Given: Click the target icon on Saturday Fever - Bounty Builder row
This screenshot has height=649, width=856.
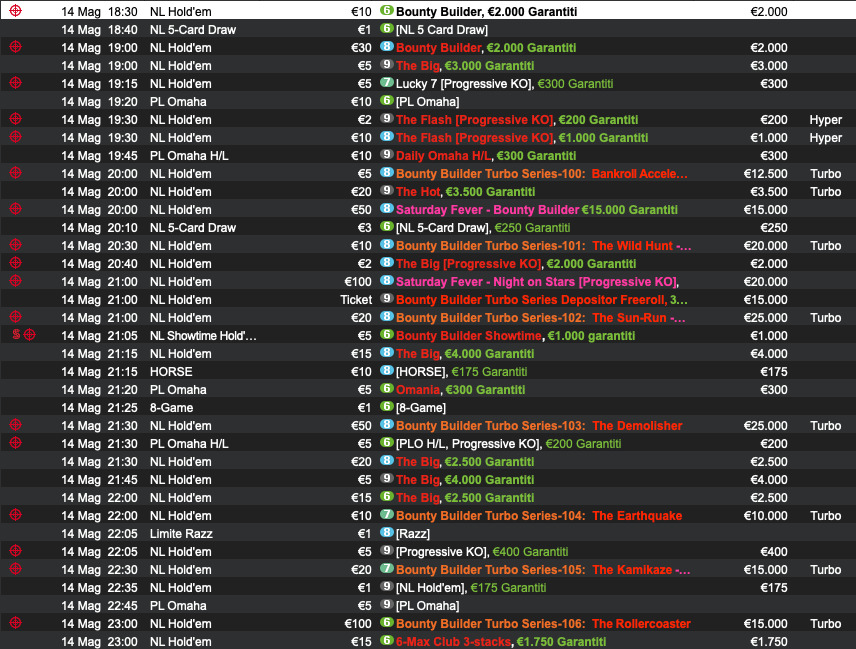Looking at the screenshot, I should [15, 209].
